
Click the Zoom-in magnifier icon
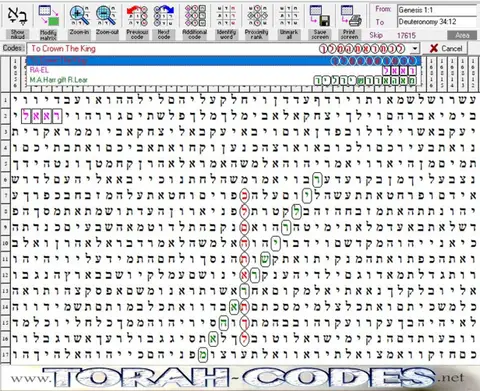(x=79, y=15)
